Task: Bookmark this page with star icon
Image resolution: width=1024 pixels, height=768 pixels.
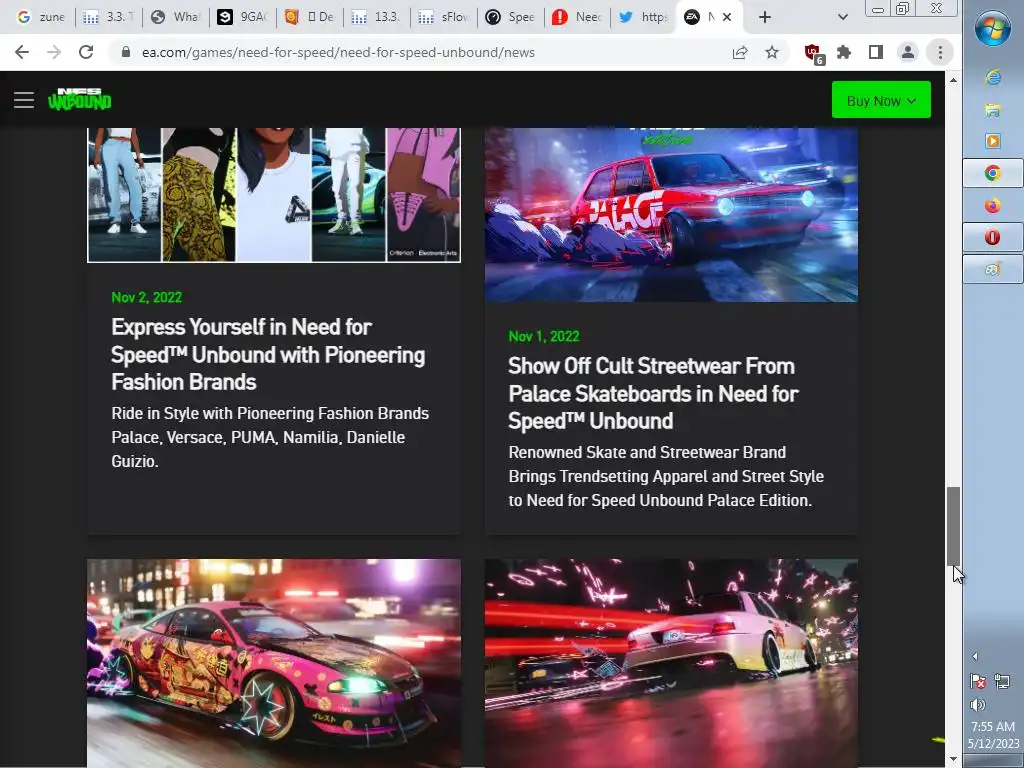Action: [x=772, y=52]
